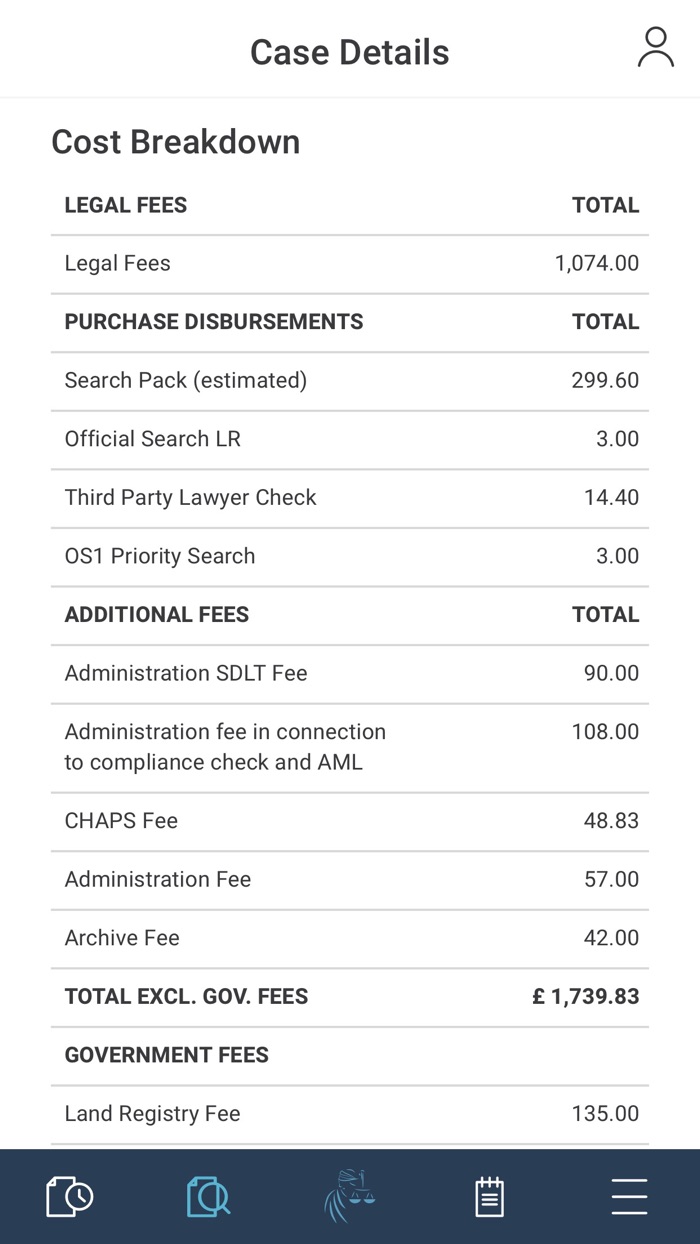
Task: Tap the Total Excl. Gov. Fees amount
Action: 586,997
